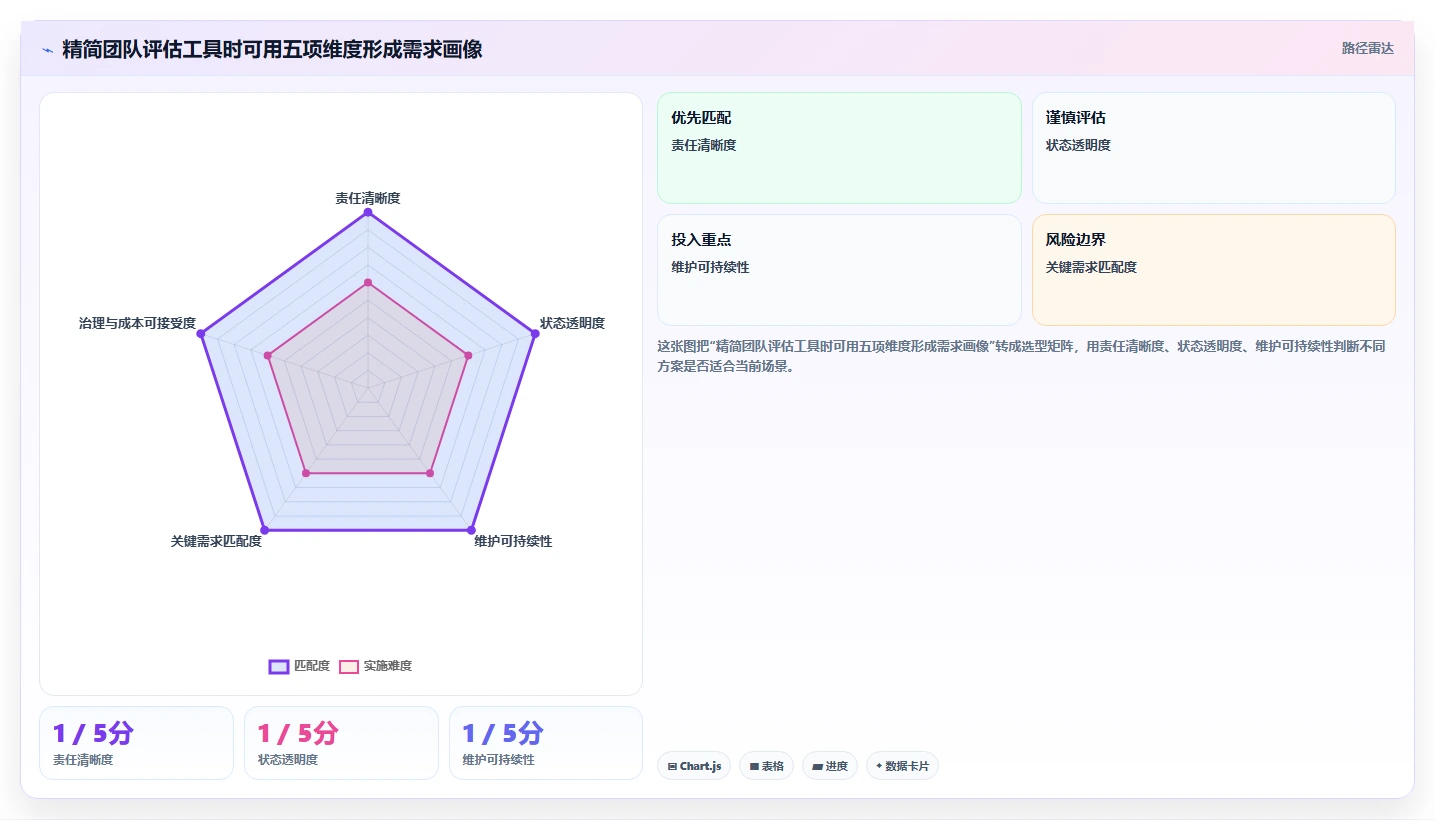1435x820 pixels.
Task: Click the 状态透明度 axis label on the radar
Action: (572, 323)
